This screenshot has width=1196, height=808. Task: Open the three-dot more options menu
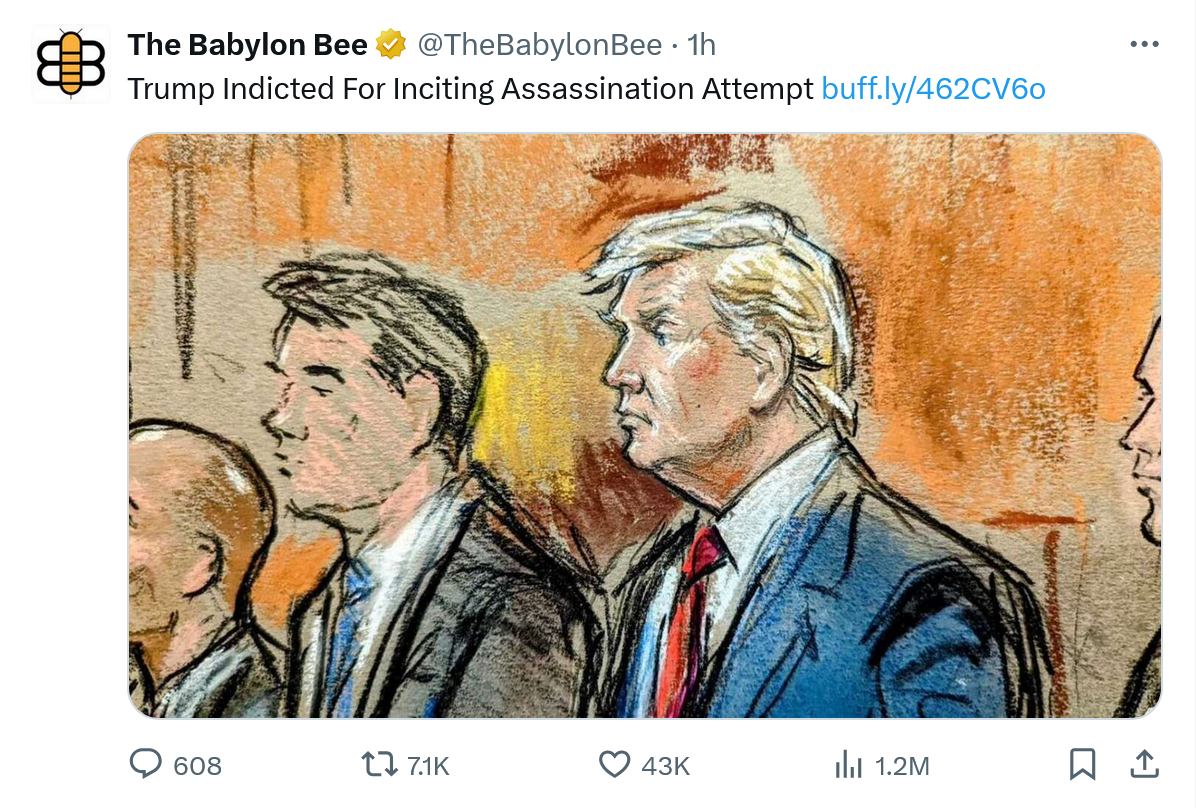pos(1143,44)
